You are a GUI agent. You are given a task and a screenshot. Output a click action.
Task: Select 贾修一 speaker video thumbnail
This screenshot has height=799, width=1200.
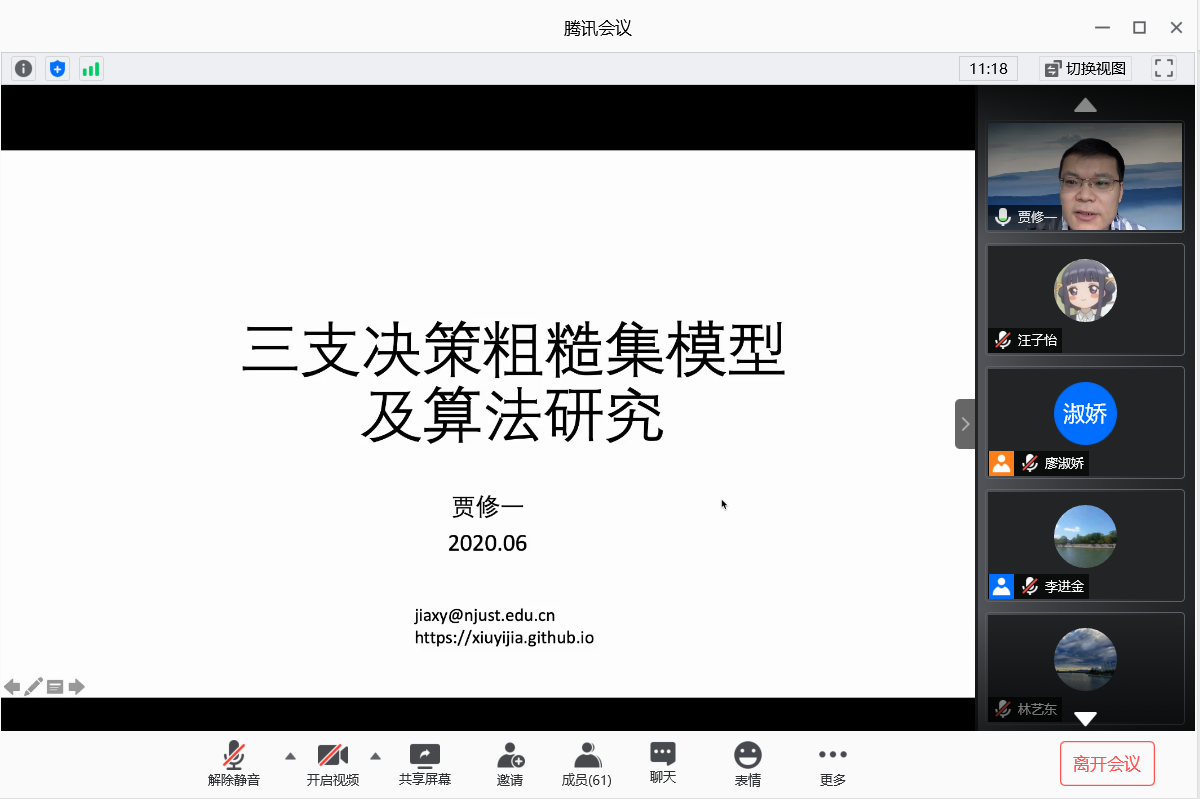pyautogui.click(x=1085, y=177)
